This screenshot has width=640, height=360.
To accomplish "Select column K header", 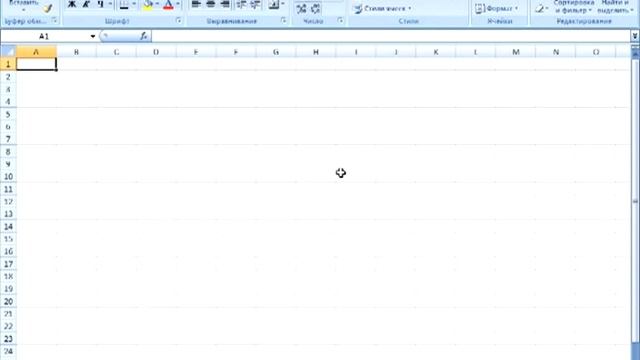I will pos(436,52).
